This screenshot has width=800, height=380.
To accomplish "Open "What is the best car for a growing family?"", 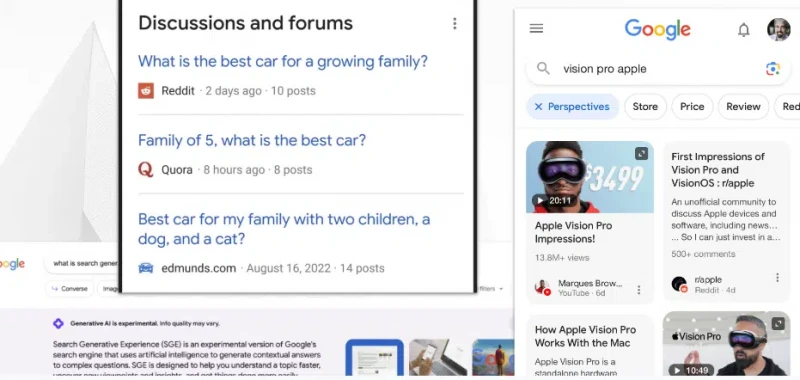I will point(283,61).
